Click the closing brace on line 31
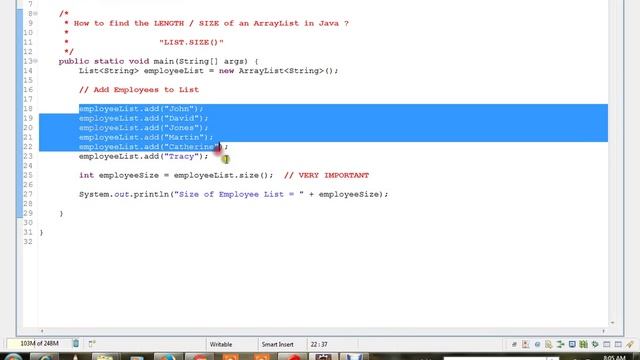The width and height of the screenshot is (640, 360). pyautogui.click(x=41, y=233)
